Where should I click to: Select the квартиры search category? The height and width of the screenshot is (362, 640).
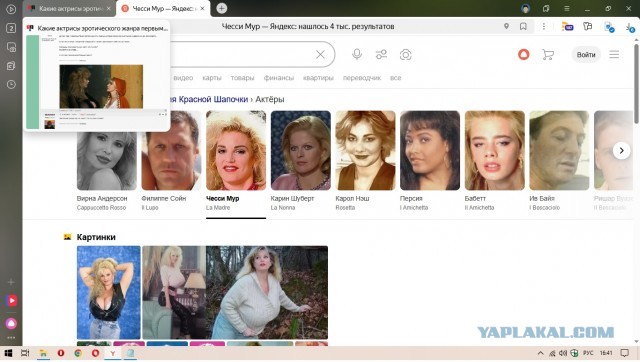pyautogui.click(x=318, y=78)
